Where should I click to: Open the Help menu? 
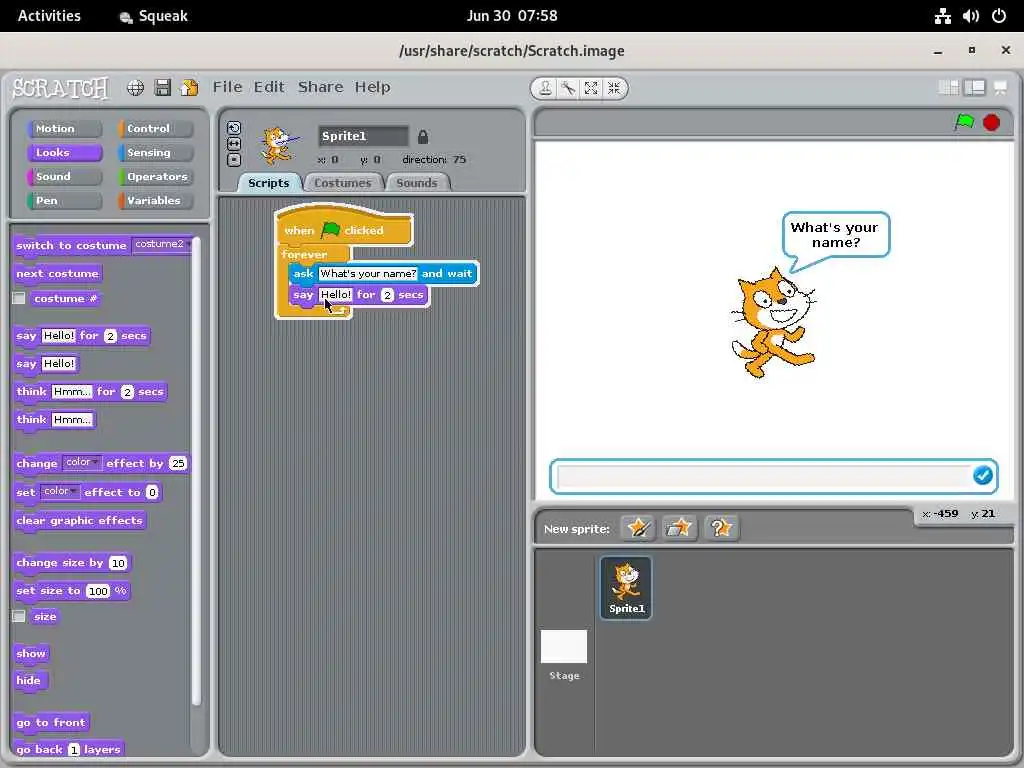372,87
